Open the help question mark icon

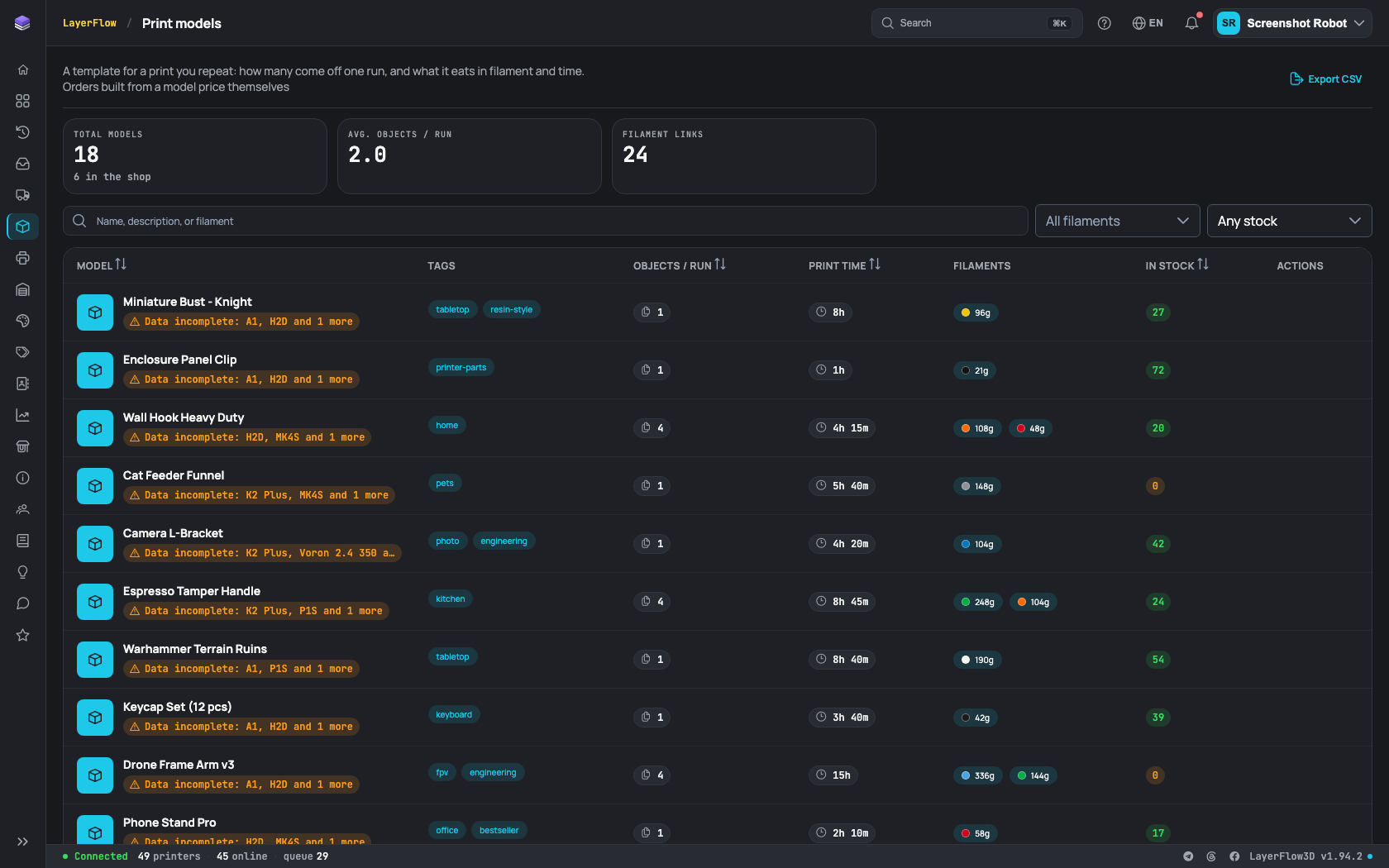1104,23
